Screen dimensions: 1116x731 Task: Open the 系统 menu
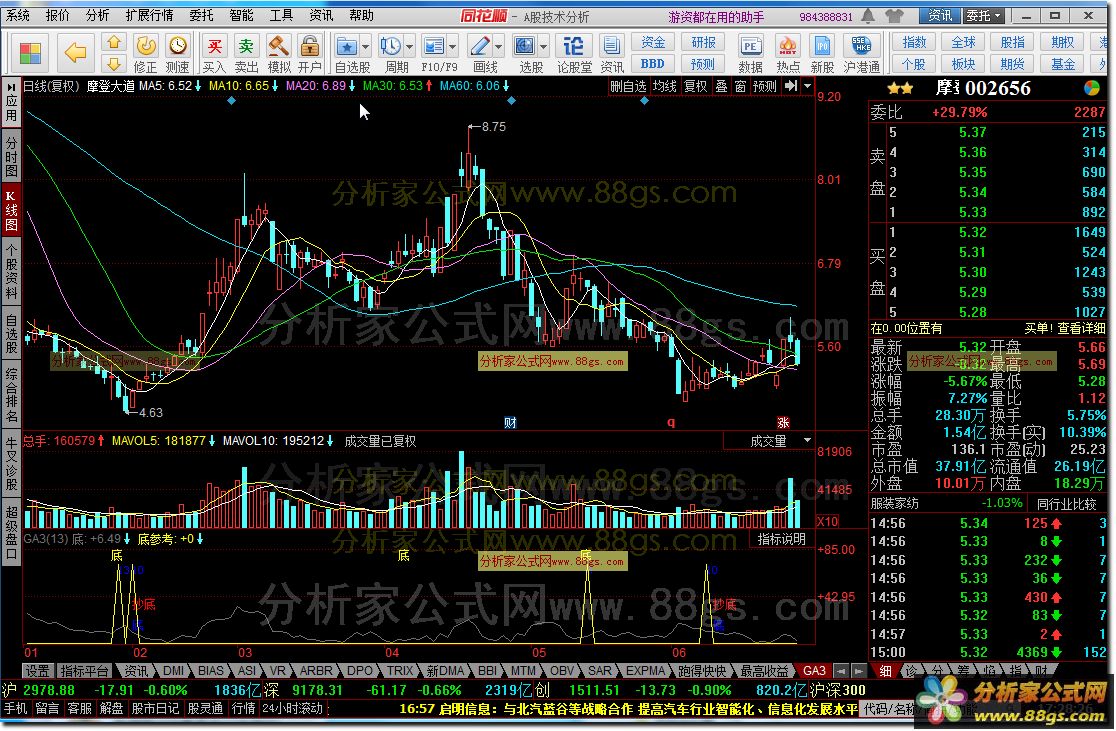click(x=18, y=15)
